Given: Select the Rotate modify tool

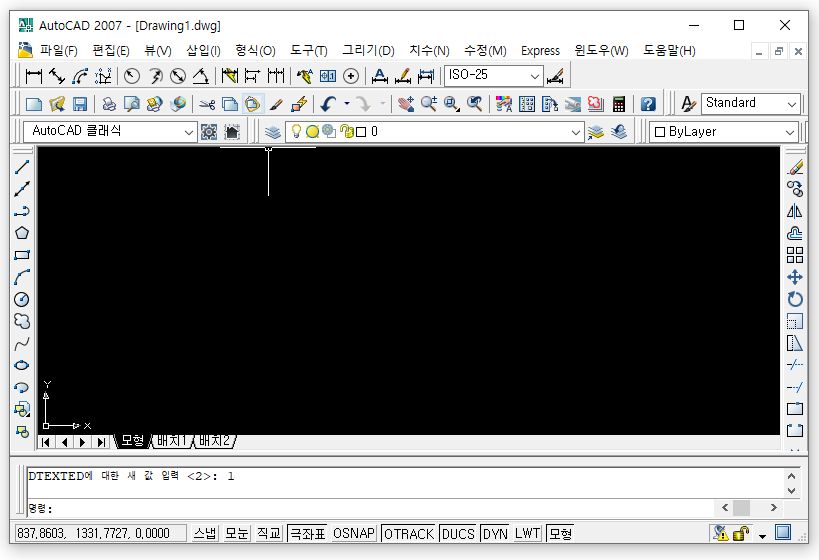Looking at the screenshot, I should tap(795, 299).
